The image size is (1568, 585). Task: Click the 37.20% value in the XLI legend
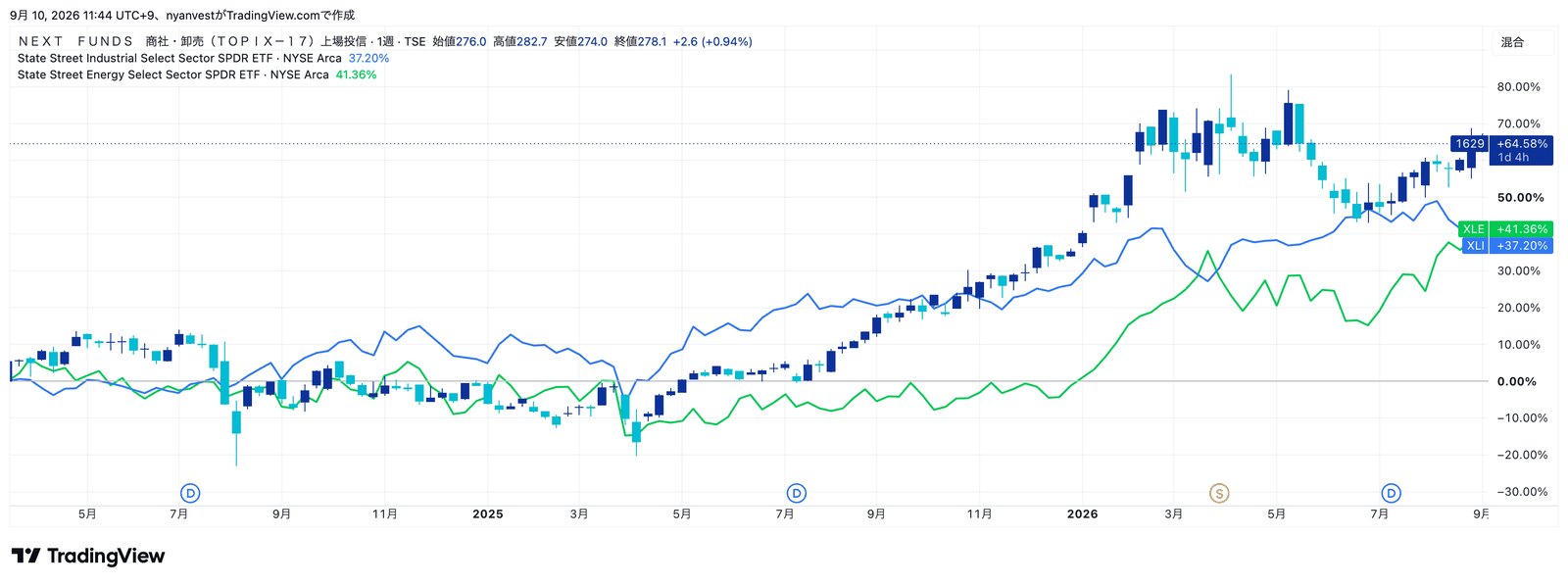click(x=368, y=58)
